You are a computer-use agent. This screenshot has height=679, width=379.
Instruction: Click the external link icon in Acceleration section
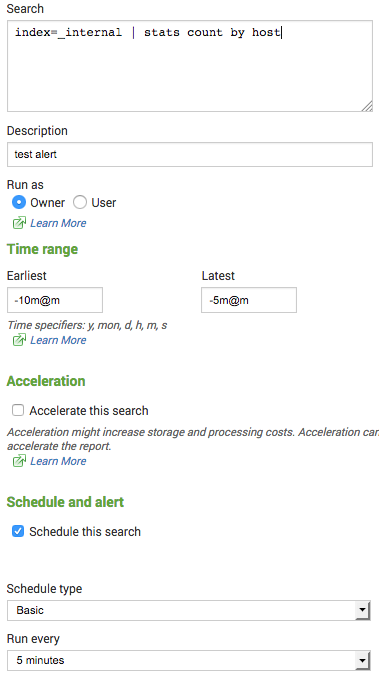coord(19,461)
